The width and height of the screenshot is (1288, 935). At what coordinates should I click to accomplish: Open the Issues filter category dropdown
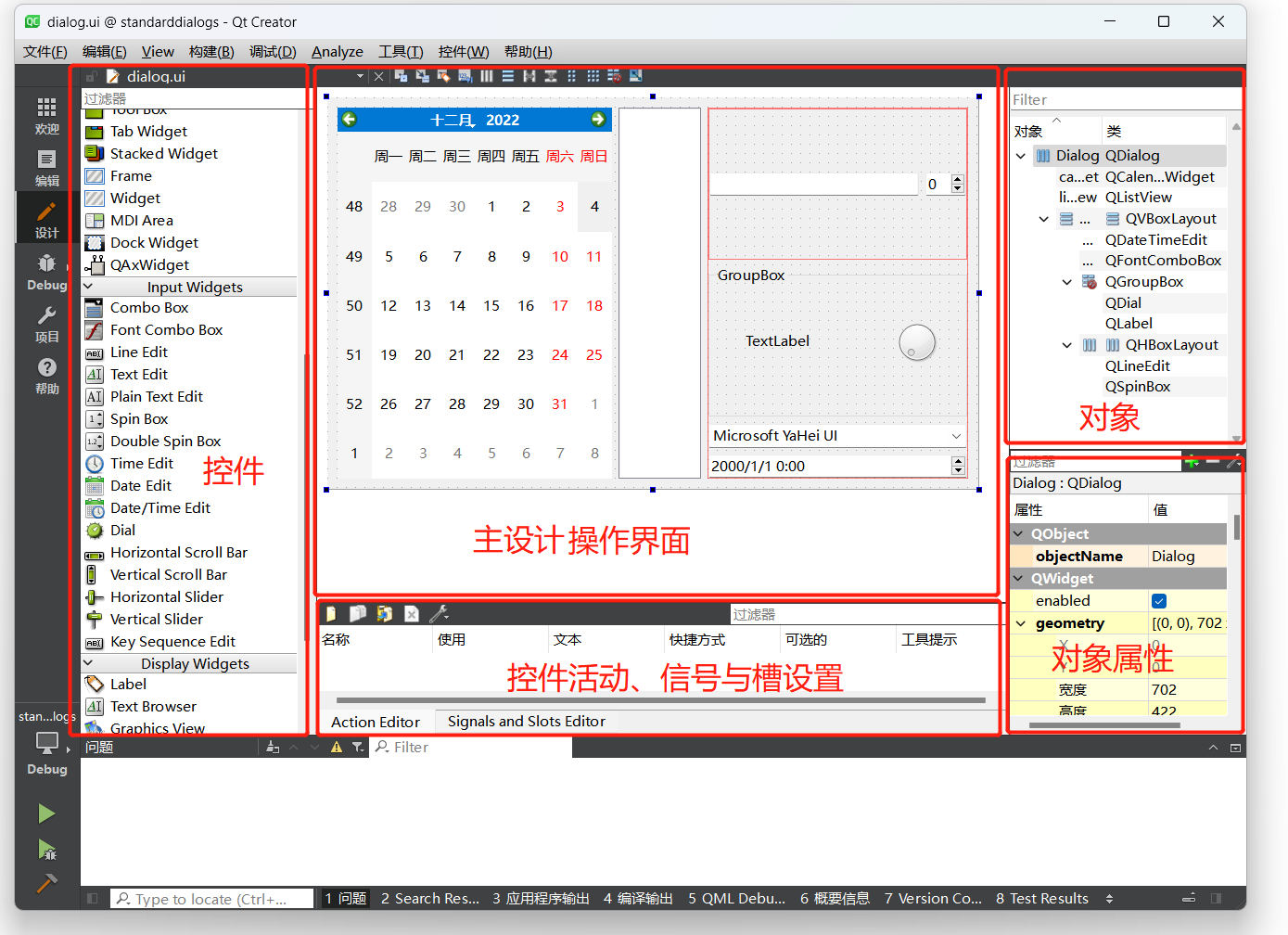coord(358,747)
